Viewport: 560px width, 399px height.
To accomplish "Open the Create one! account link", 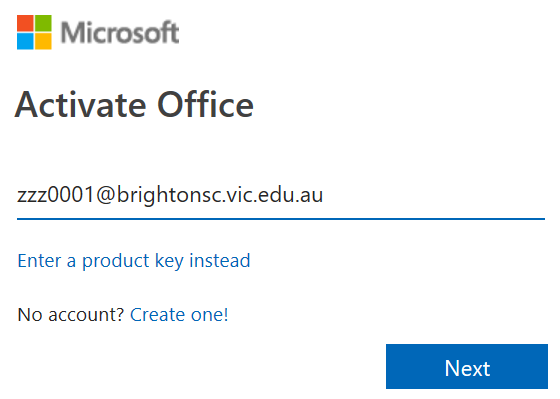I will point(179,315).
